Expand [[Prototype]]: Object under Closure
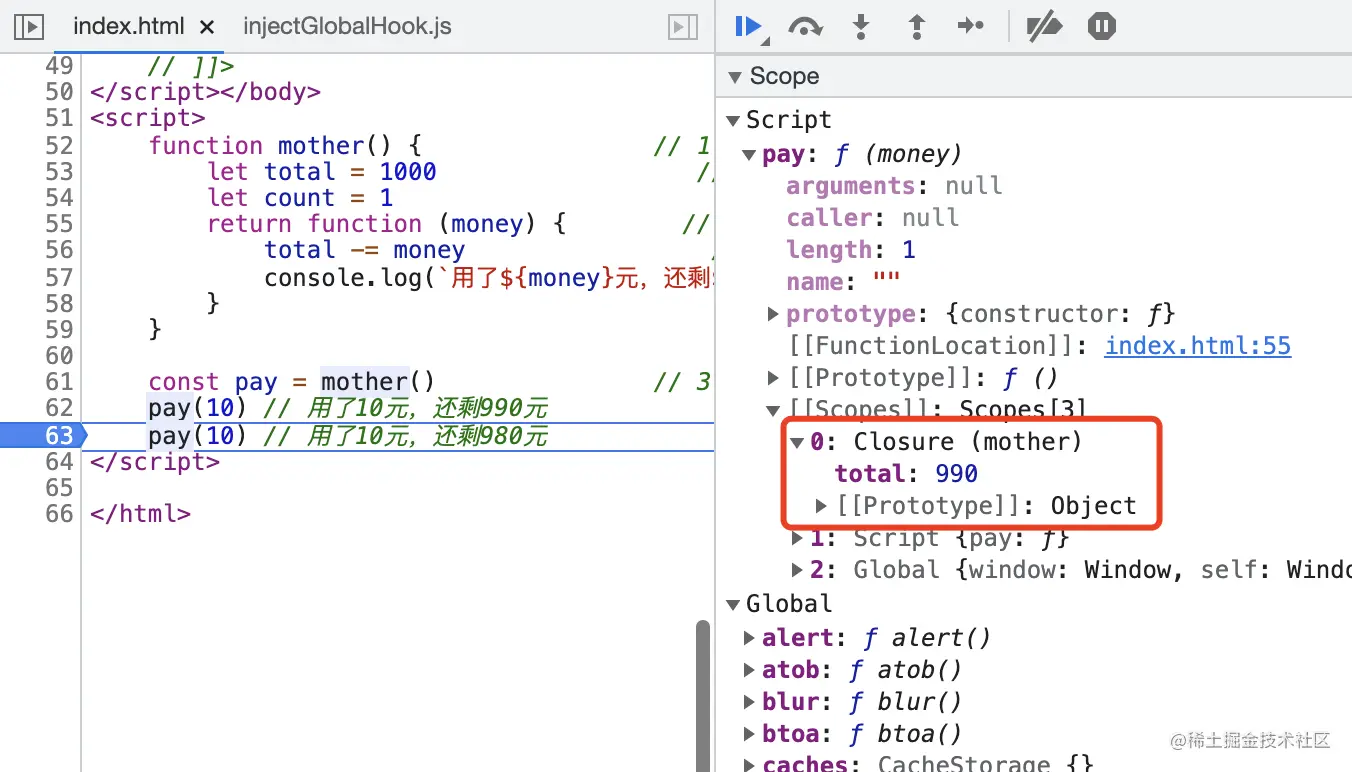 821,506
